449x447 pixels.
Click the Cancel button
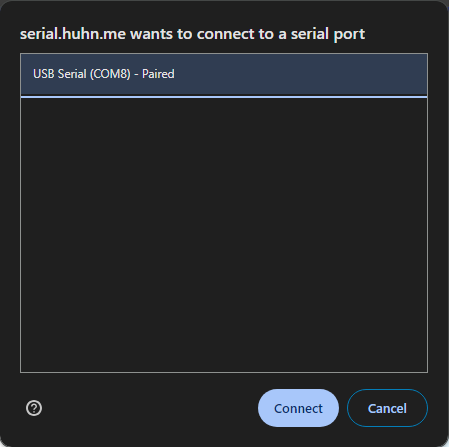(387, 408)
